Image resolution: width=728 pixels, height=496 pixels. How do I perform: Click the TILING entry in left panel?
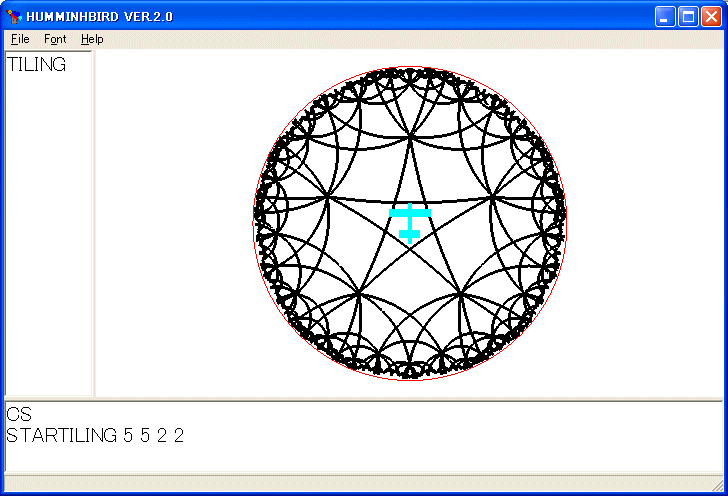(36, 65)
